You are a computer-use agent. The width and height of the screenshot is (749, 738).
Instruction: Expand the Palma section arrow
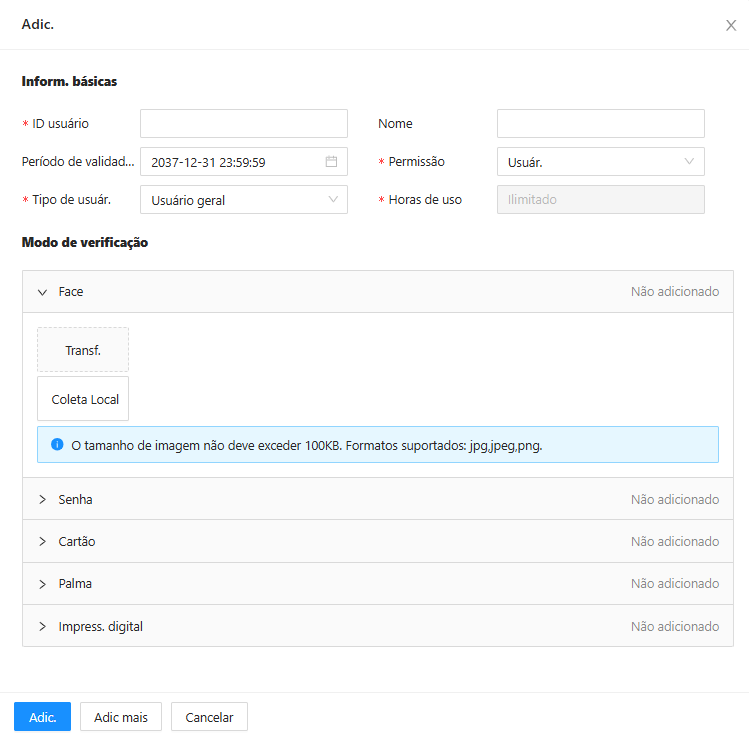[x=43, y=584]
